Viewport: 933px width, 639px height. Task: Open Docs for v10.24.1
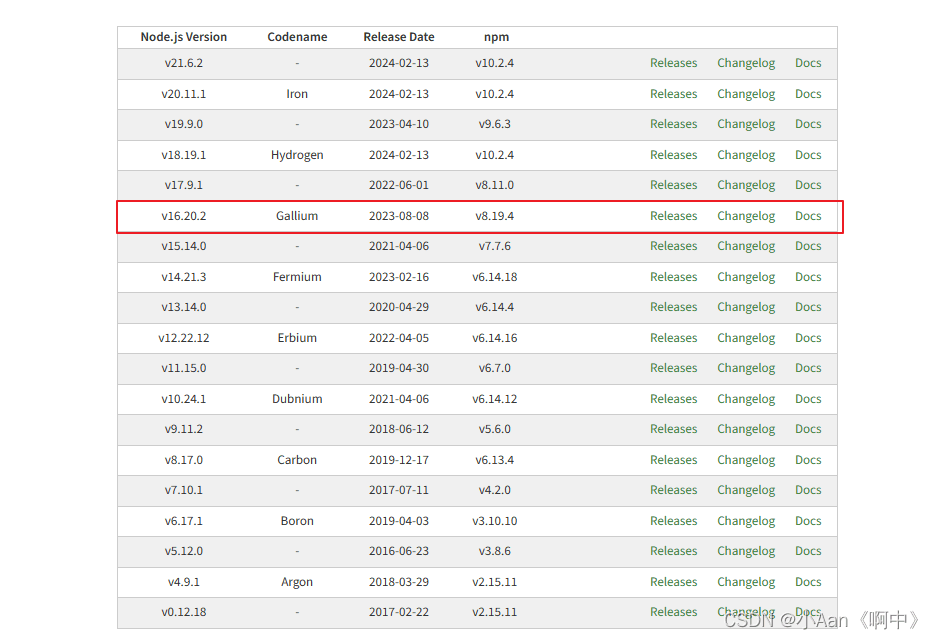tap(807, 399)
